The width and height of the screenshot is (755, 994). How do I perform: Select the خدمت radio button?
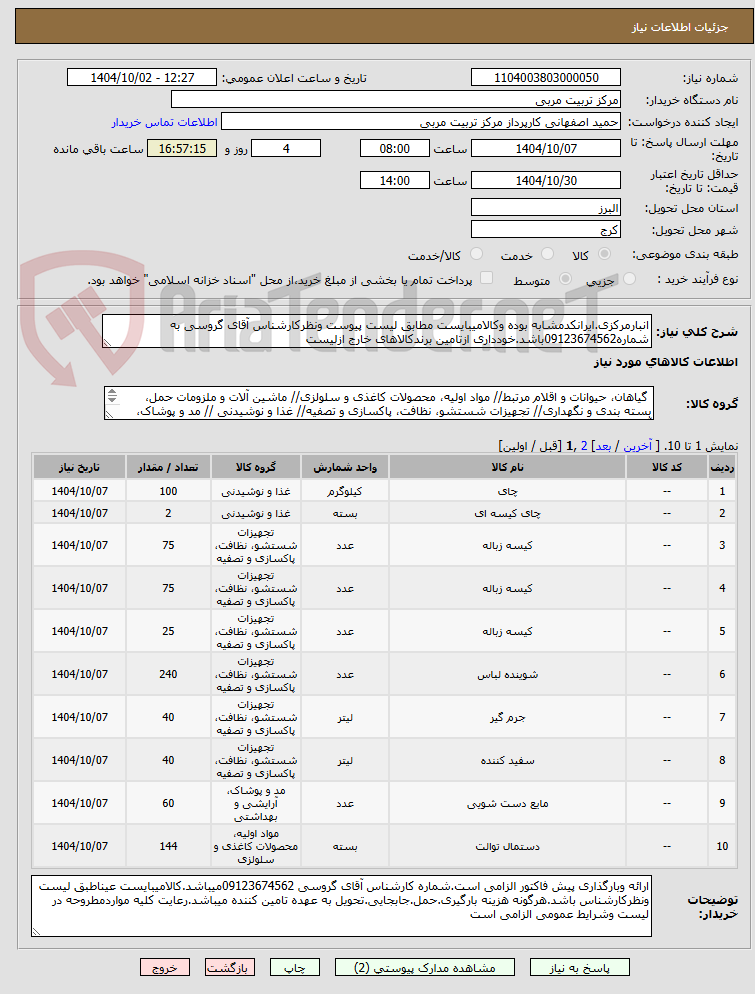548,254
